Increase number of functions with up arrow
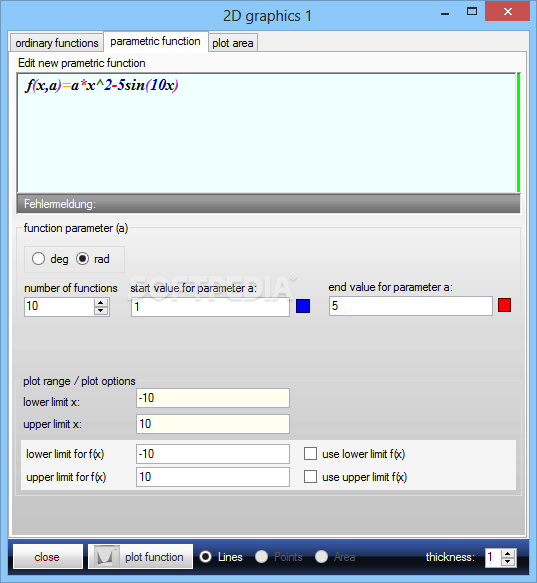The width and height of the screenshot is (537, 583). pyautogui.click(x=101, y=302)
